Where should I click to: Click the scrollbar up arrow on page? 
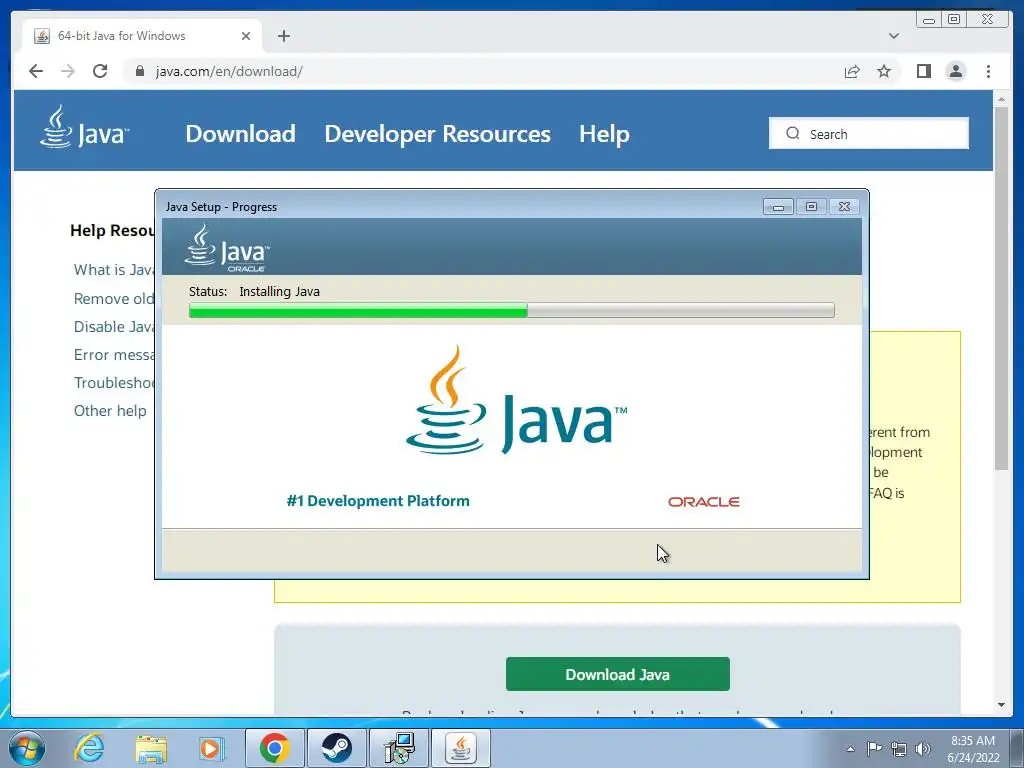1001,99
